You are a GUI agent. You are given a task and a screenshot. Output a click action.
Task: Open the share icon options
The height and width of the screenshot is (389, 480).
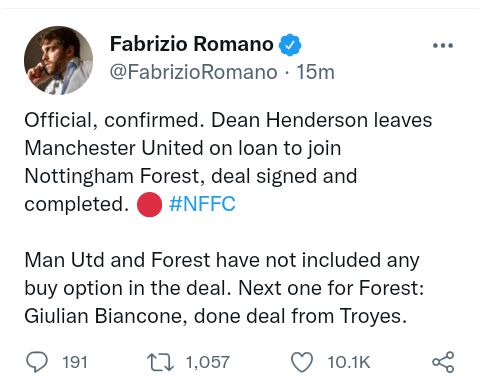(x=443, y=362)
